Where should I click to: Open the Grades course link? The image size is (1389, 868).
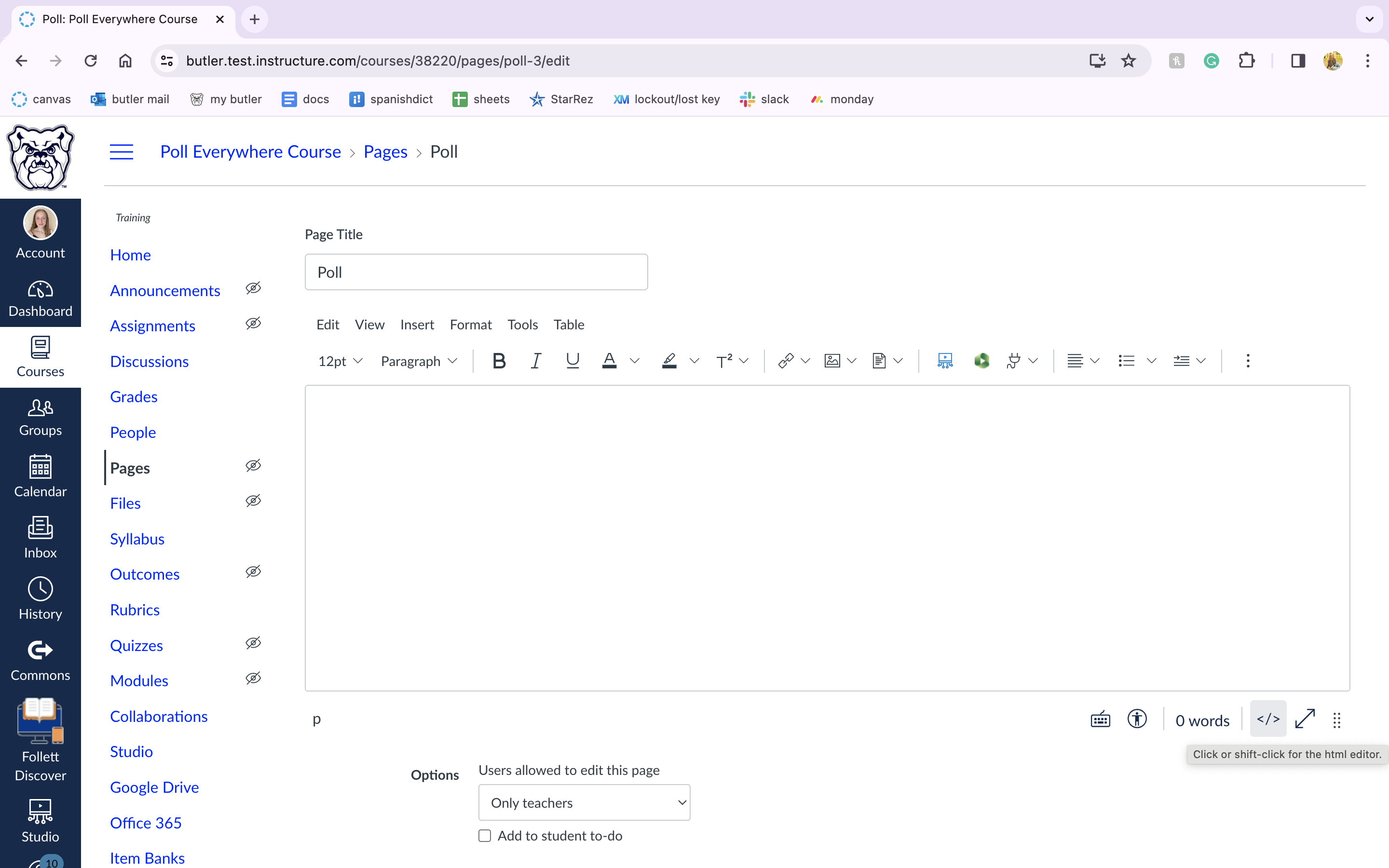(134, 397)
